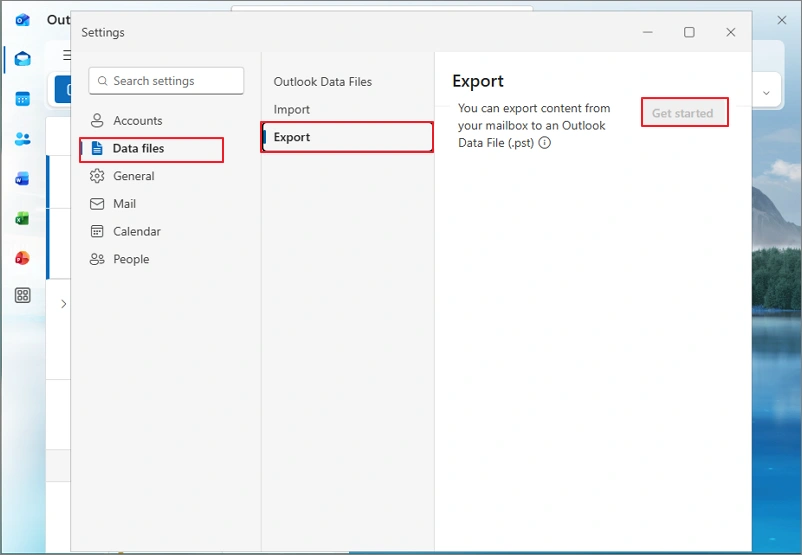Toggle the hamburger menu in Outlook window
The width and height of the screenshot is (802, 555).
[66, 55]
